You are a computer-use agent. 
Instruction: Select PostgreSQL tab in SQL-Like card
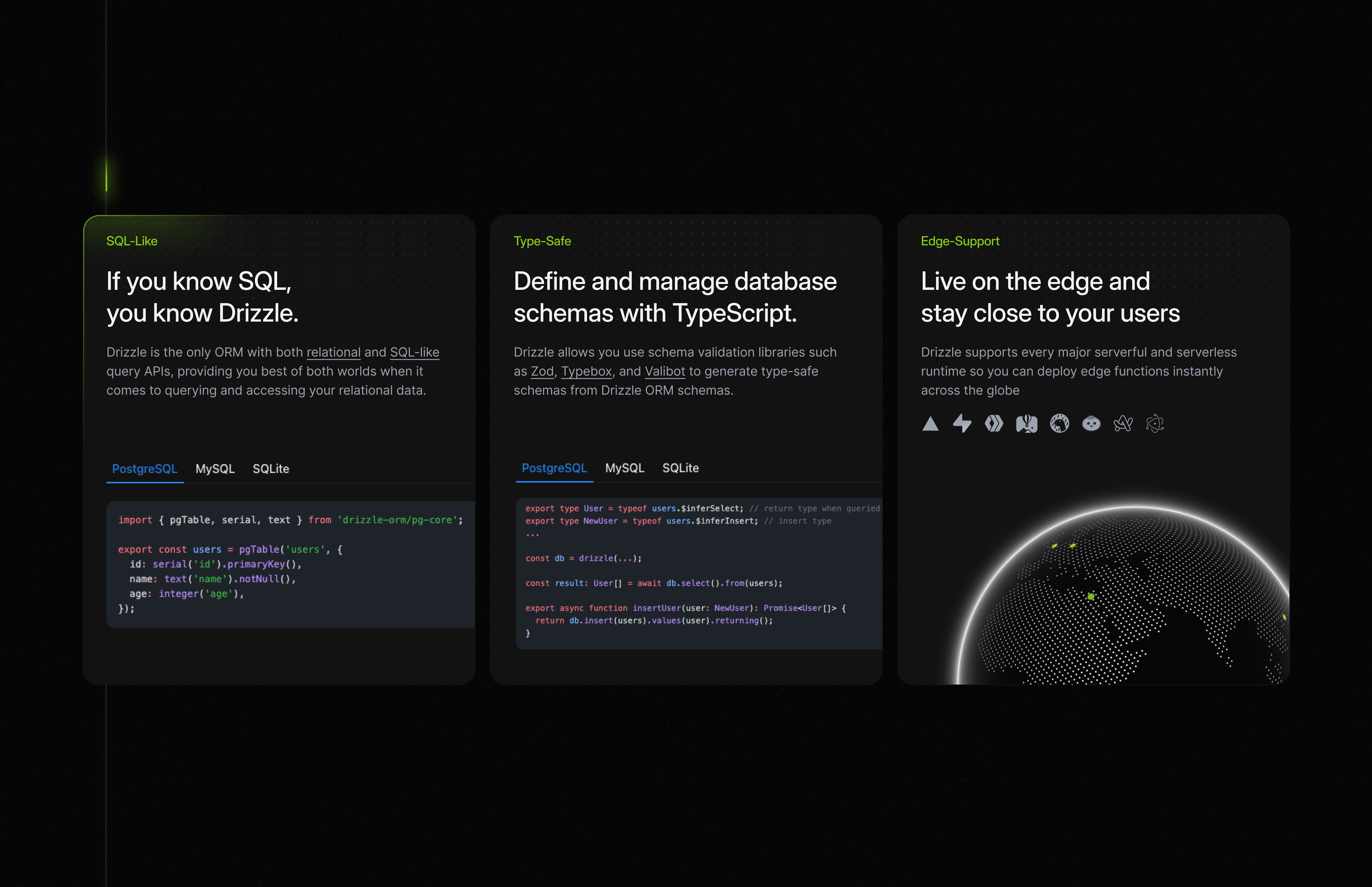pyautogui.click(x=145, y=469)
